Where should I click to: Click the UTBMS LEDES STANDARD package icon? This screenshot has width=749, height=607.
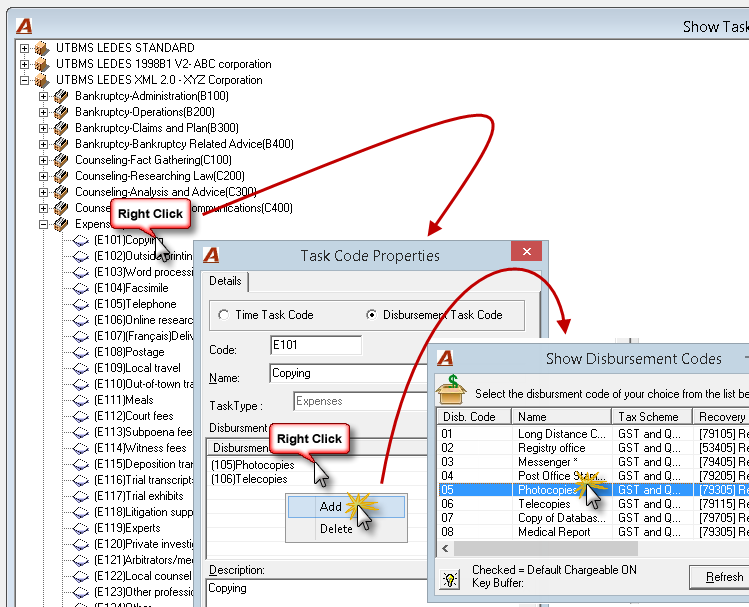click(42, 48)
